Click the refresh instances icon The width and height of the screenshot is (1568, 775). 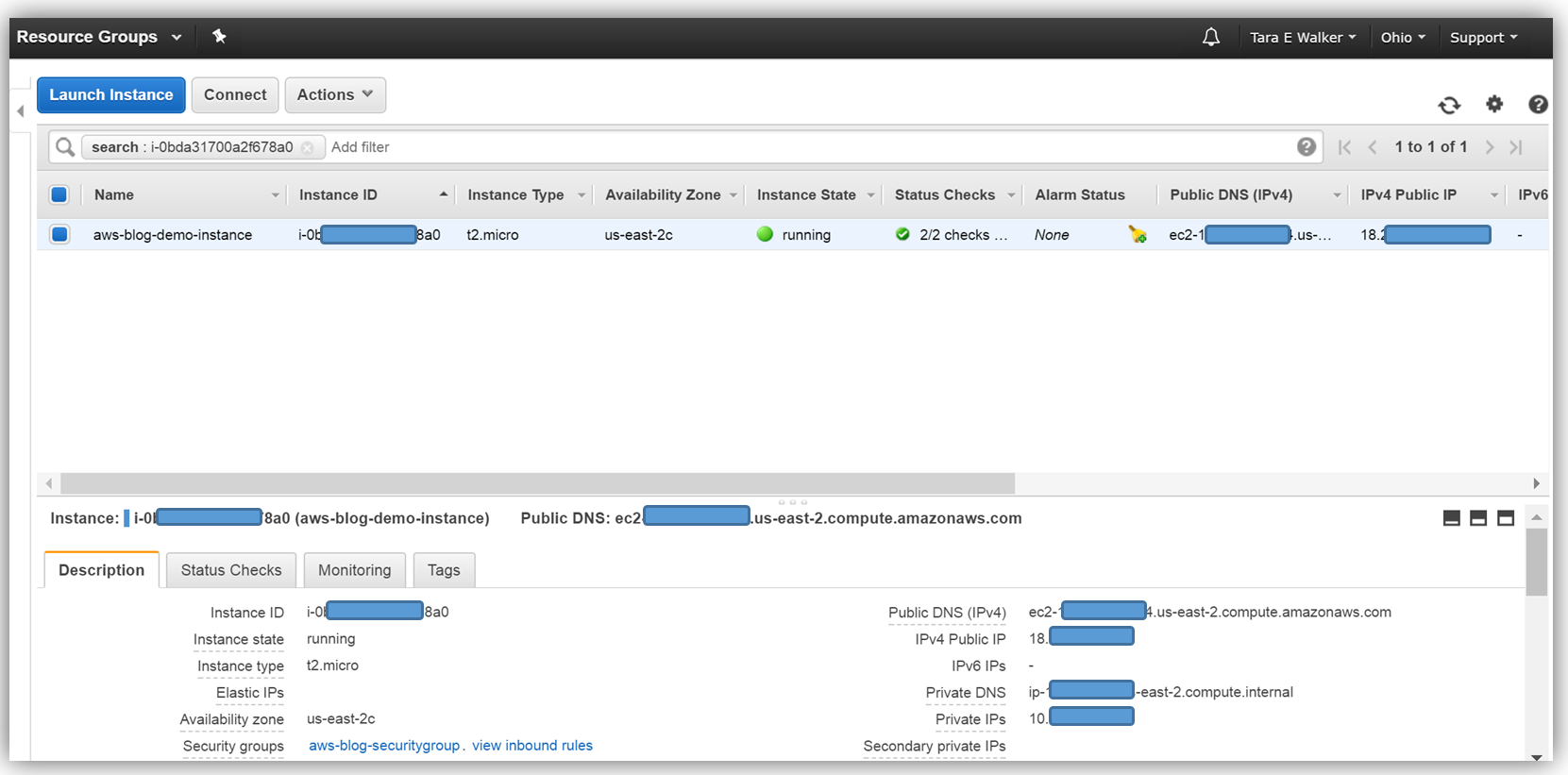[1449, 105]
